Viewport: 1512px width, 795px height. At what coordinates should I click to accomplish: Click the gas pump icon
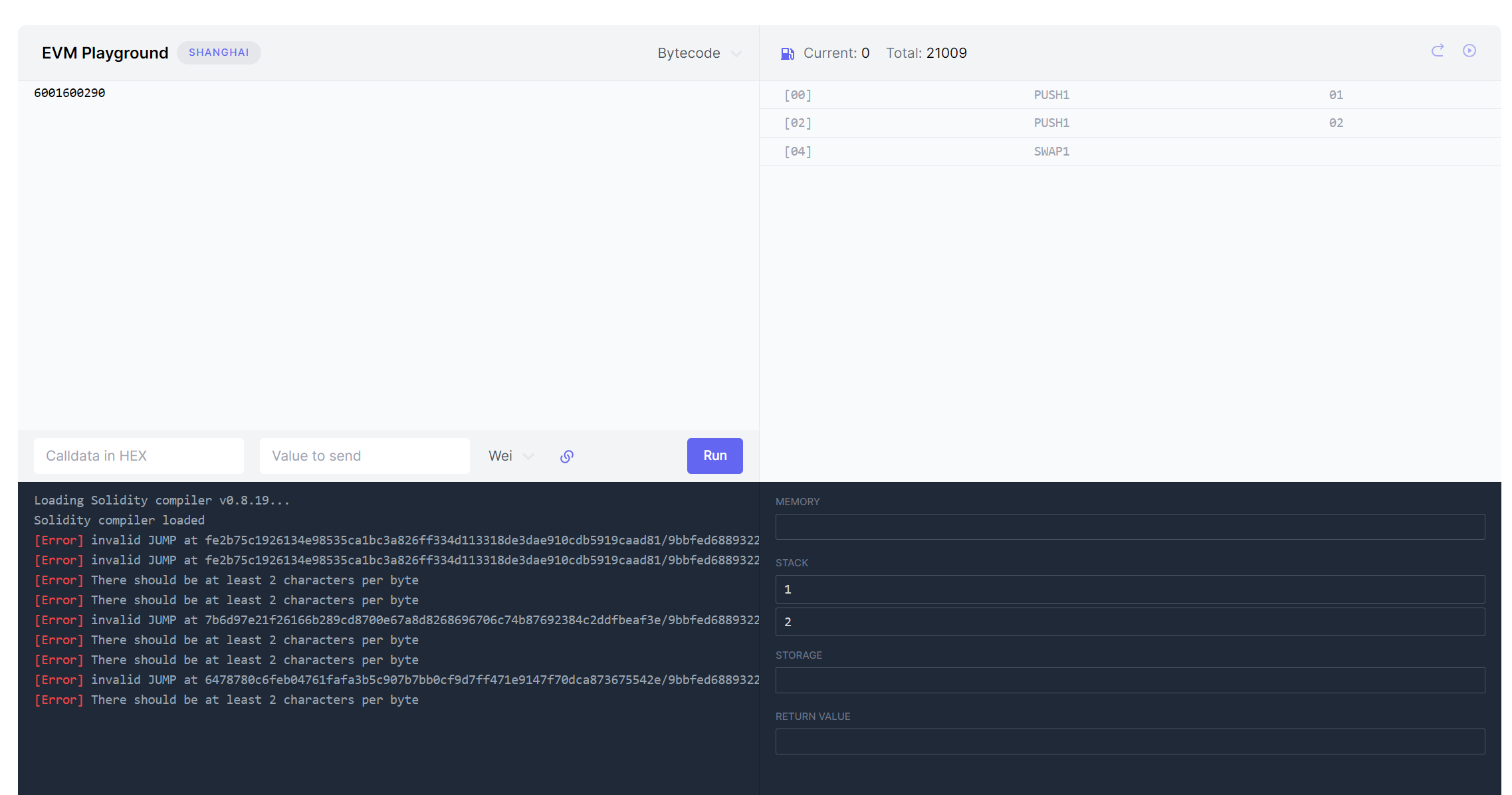click(788, 54)
